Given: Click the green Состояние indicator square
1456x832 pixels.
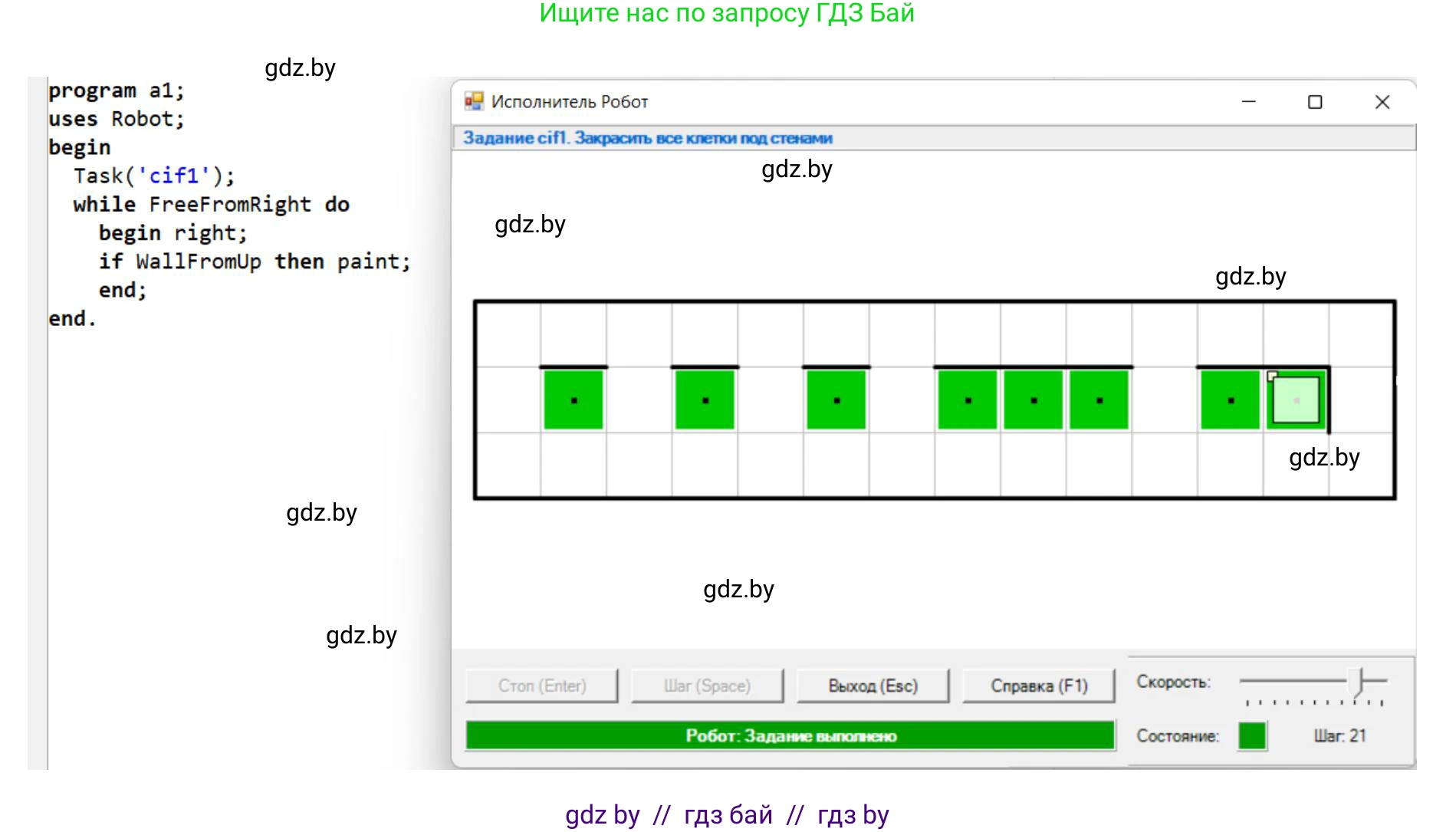Looking at the screenshot, I should pos(1251,736).
